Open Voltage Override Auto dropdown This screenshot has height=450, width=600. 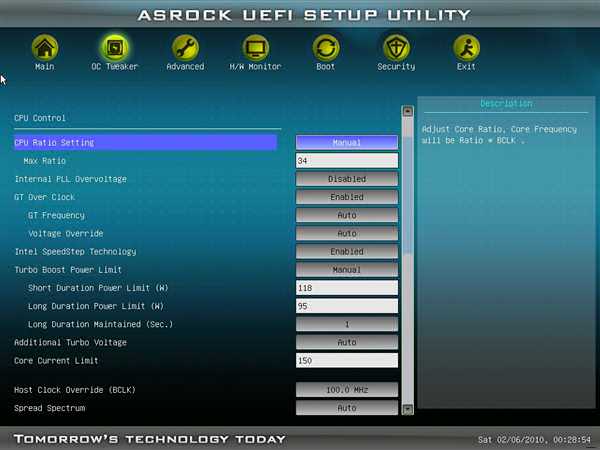pyautogui.click(x=347, y=233)
